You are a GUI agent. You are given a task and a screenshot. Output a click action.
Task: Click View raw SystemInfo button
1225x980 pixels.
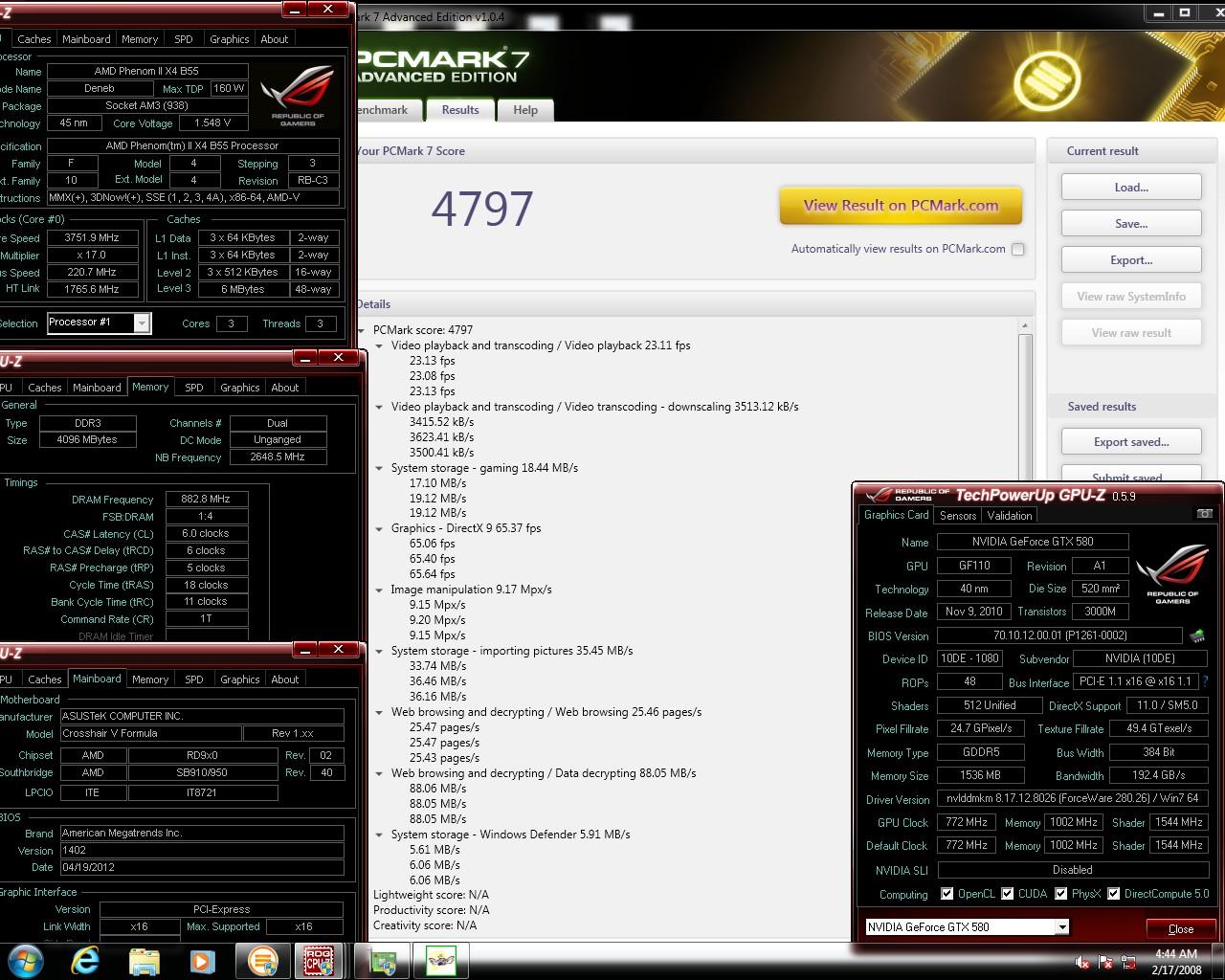point(1131,297)
